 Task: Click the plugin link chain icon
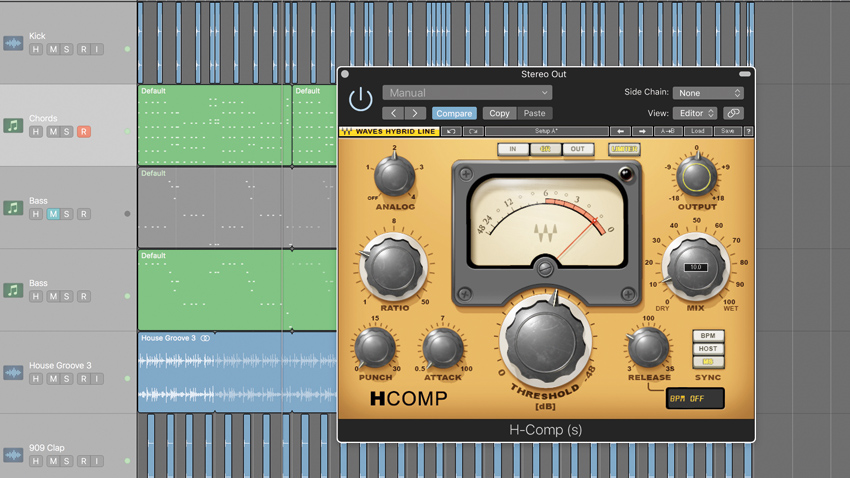pyautogui.click(x=733, y=113)
